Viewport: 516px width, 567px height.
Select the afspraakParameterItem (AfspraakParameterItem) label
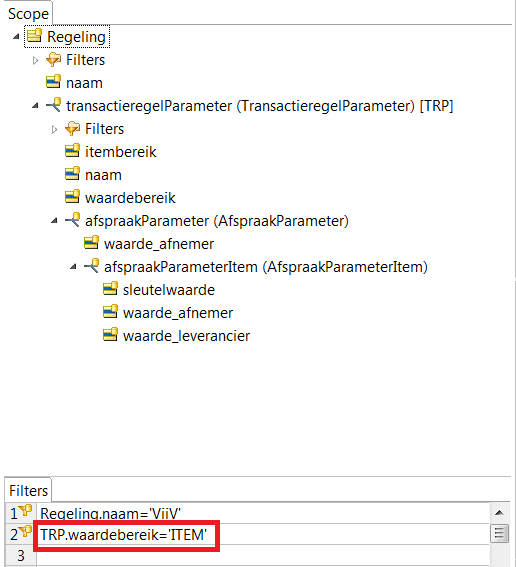coord(266,267)
